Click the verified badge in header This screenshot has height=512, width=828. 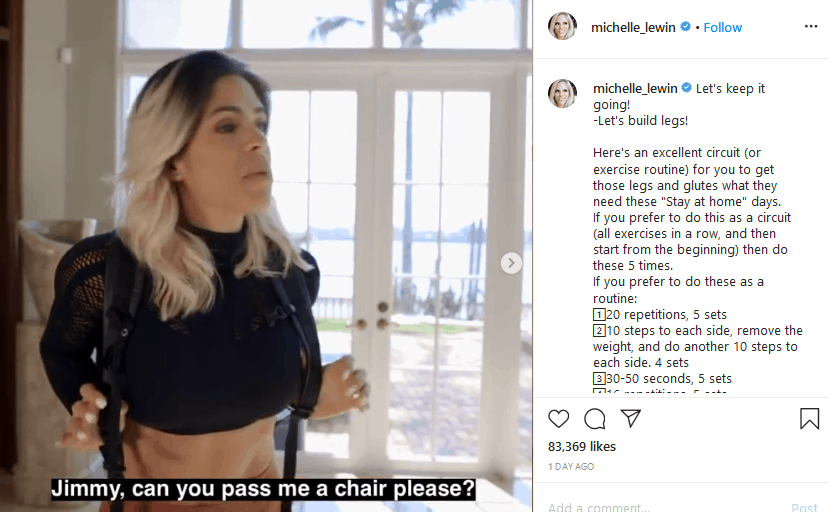(x=685, y=26)
